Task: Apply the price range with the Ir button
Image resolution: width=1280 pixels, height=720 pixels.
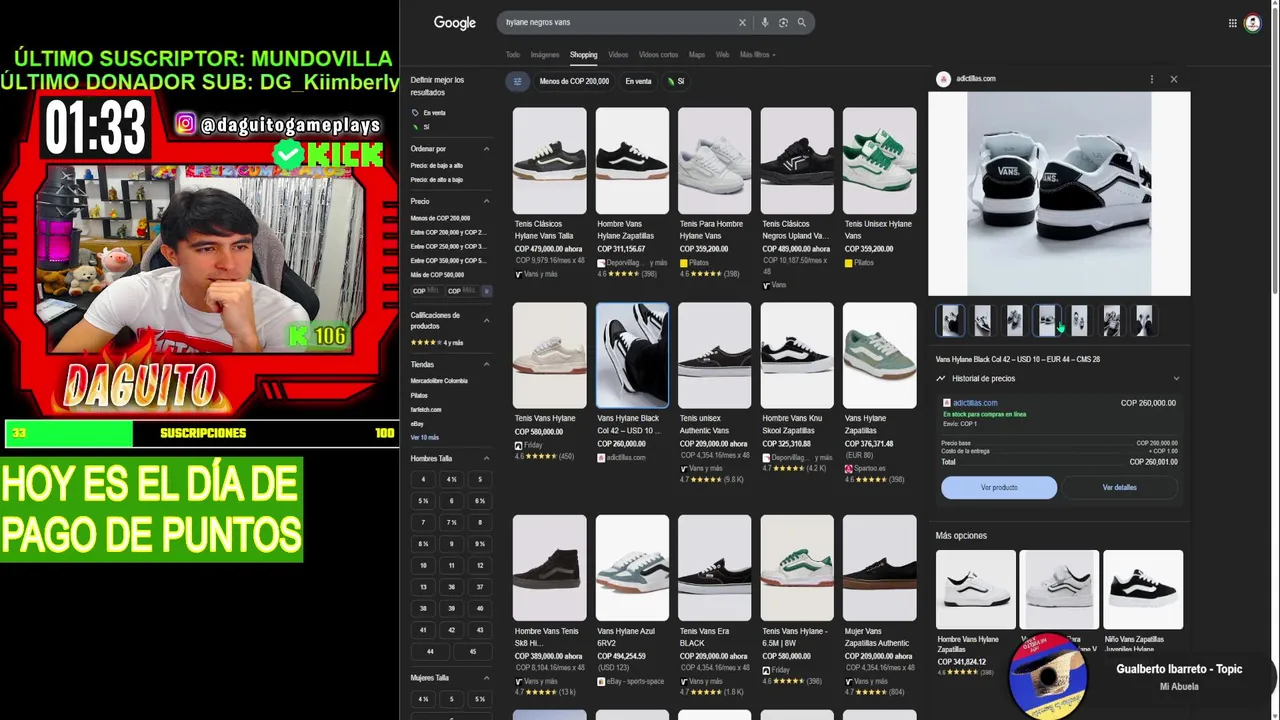Action: 487,291
